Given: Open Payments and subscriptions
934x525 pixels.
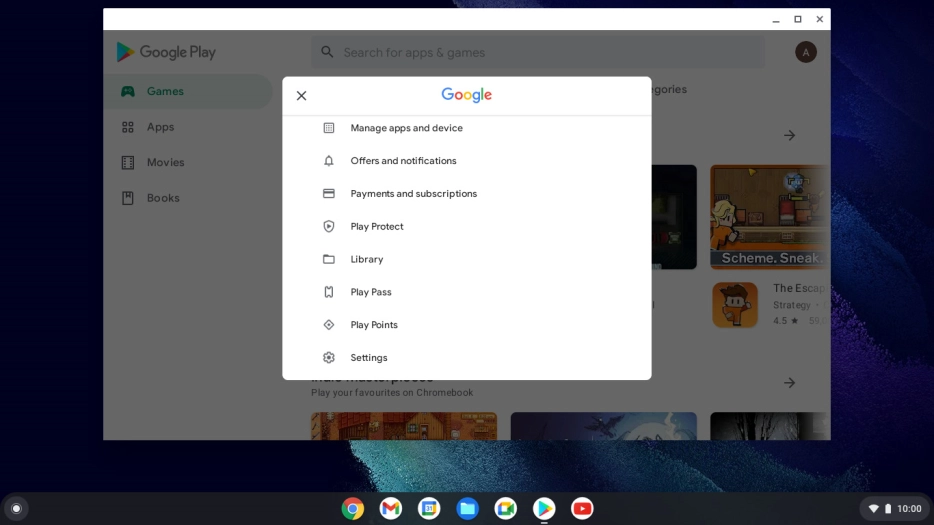Looking at the screenshot, I should click(466, 194).
